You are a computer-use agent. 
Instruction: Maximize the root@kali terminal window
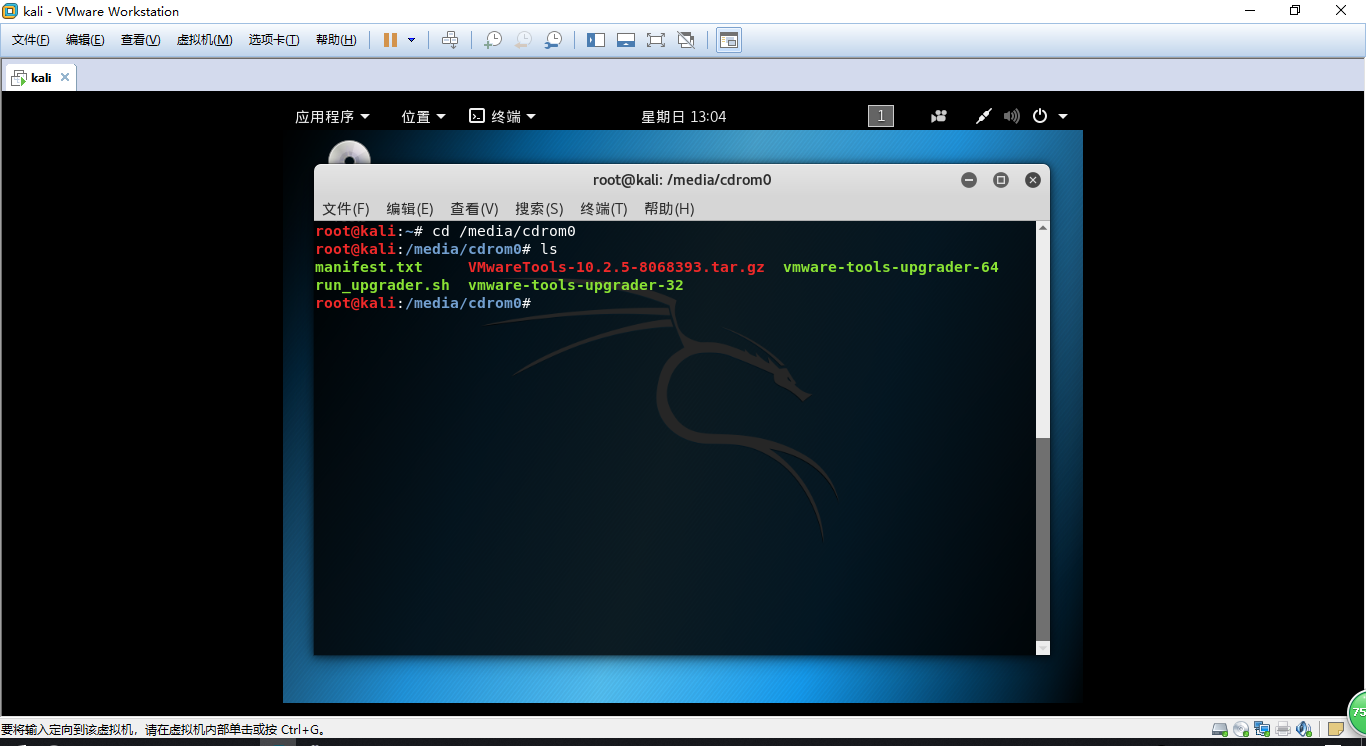click(x=1001, y=180)
